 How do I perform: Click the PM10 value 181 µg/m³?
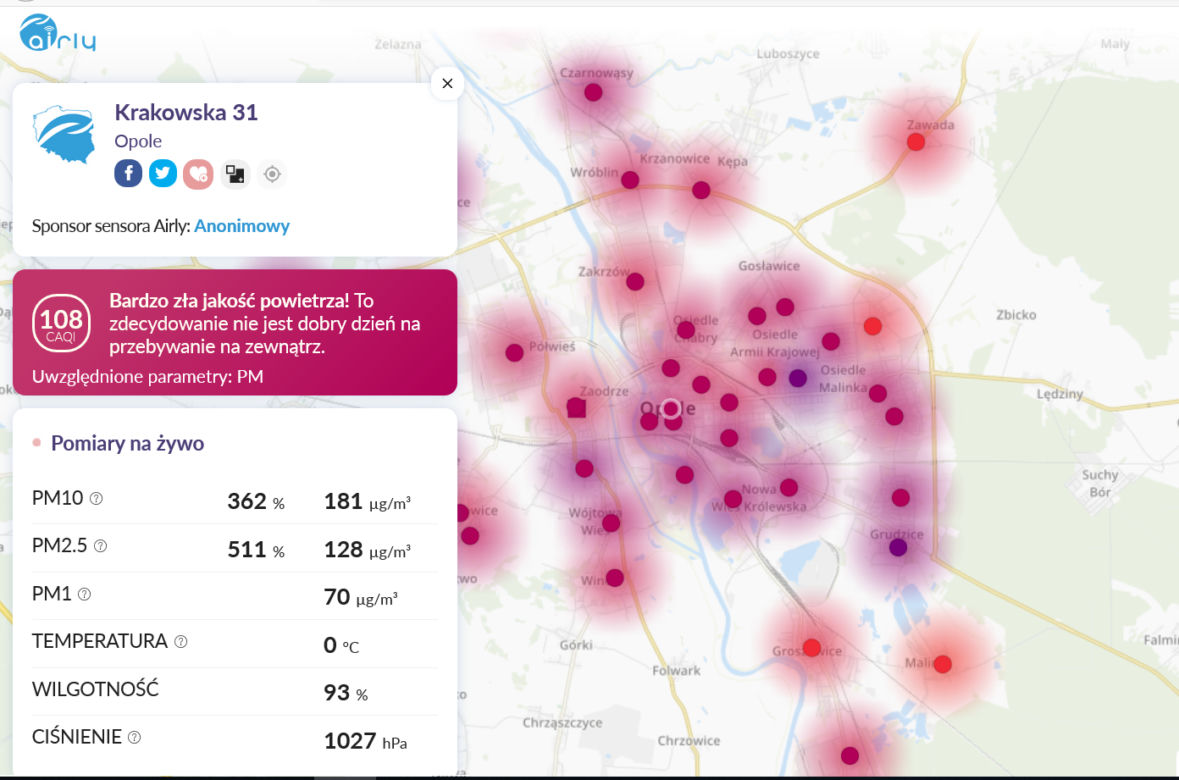coord(367,502)
